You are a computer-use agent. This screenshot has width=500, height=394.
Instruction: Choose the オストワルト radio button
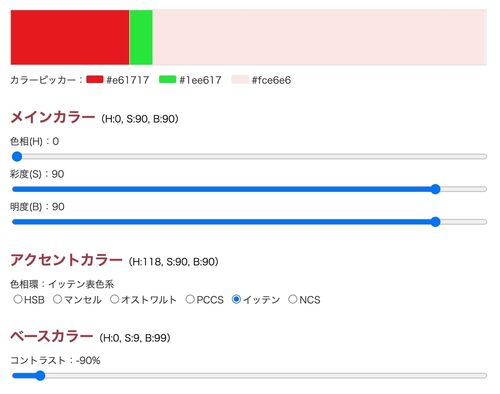(114, 299)
